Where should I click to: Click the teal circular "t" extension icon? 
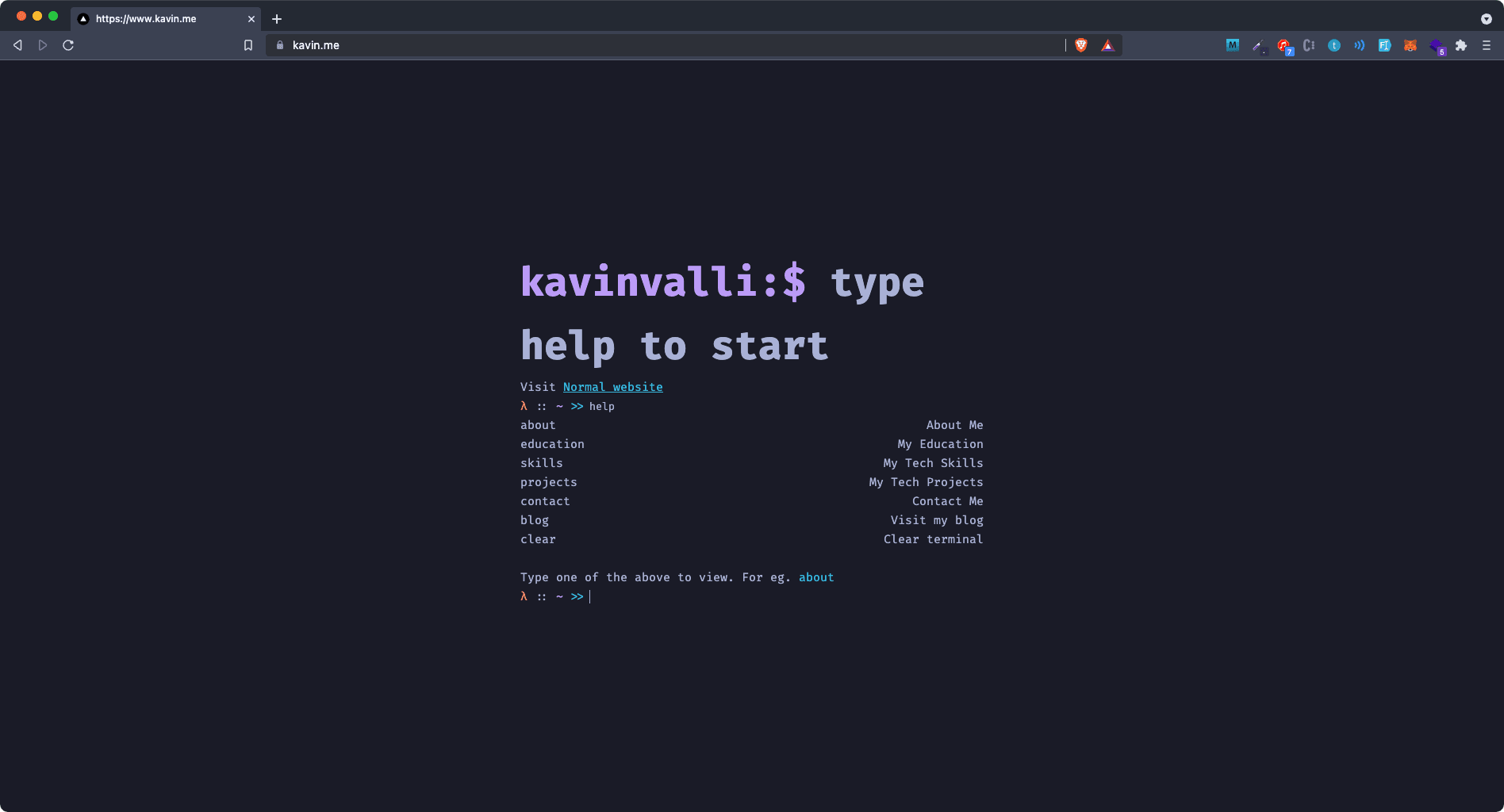pyautogui.click(x=1333, y=45)
